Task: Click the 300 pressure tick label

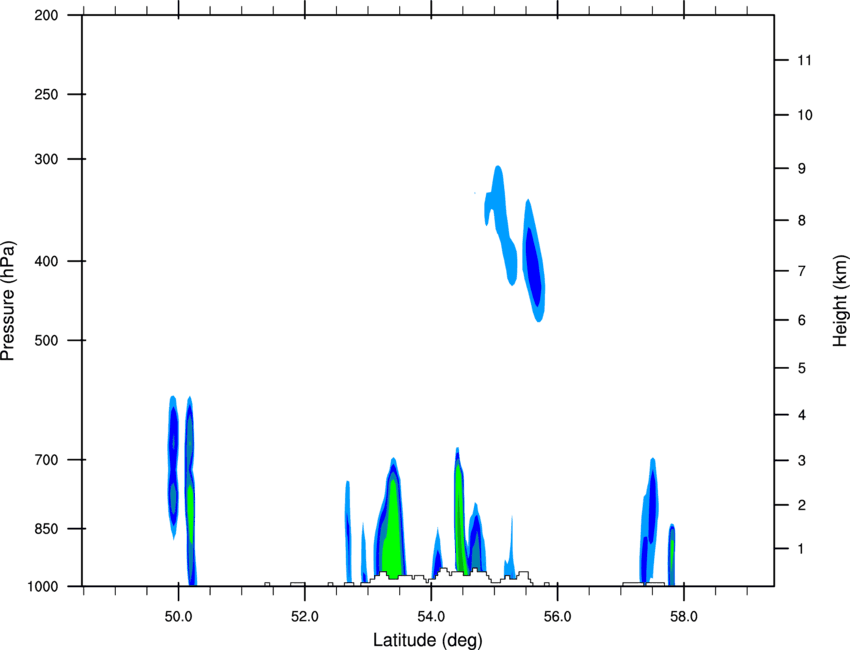Action: coord(46,159)
